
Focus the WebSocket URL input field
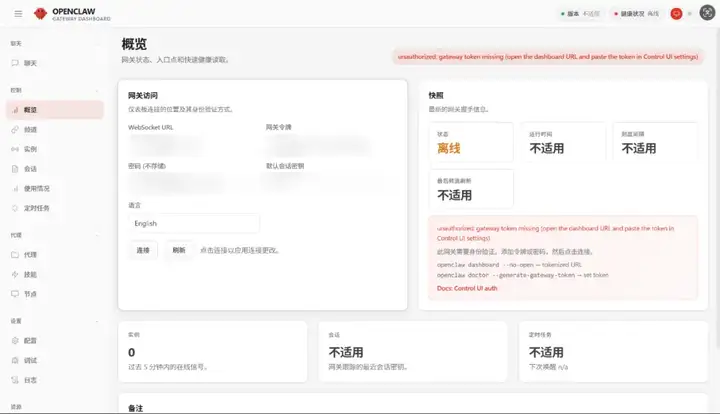[x=193, y=145]
